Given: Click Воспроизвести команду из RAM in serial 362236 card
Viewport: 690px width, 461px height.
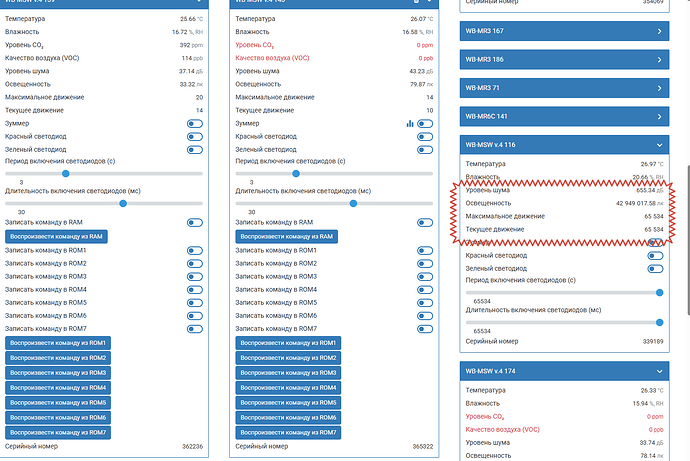Looking at the screenshot, I should point(56,237).
